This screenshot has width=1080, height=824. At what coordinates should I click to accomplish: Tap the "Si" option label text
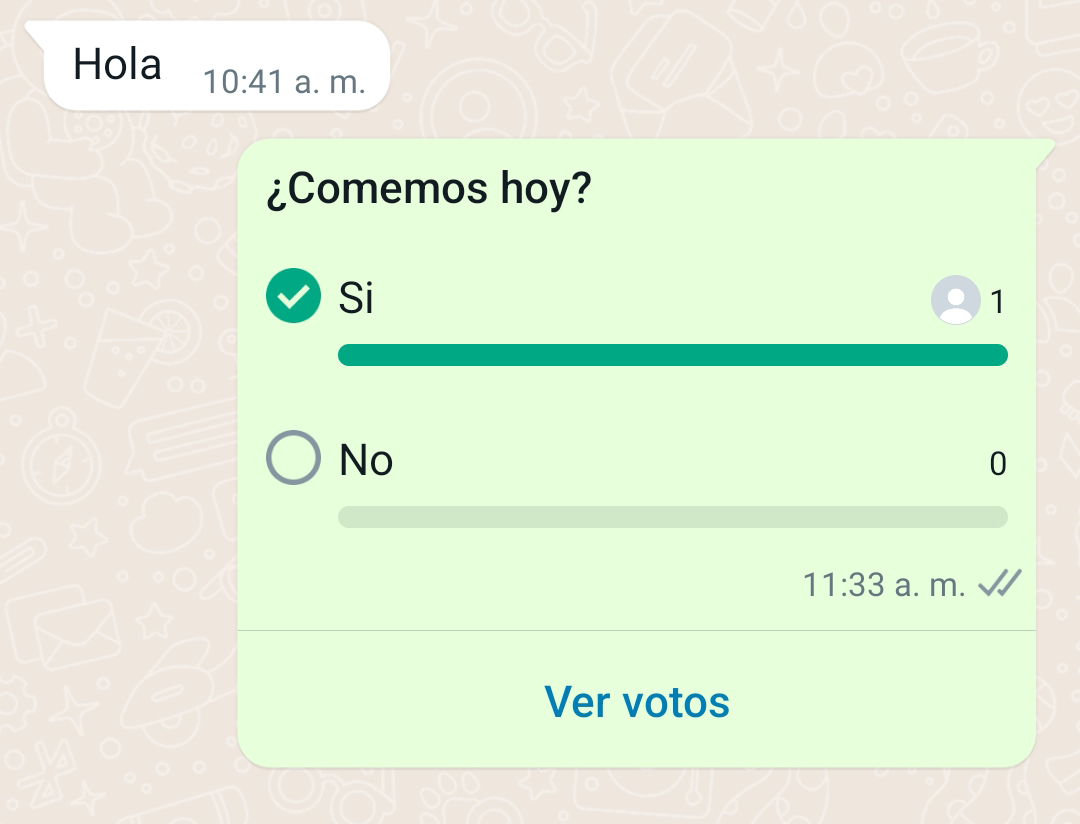(356, 298)
